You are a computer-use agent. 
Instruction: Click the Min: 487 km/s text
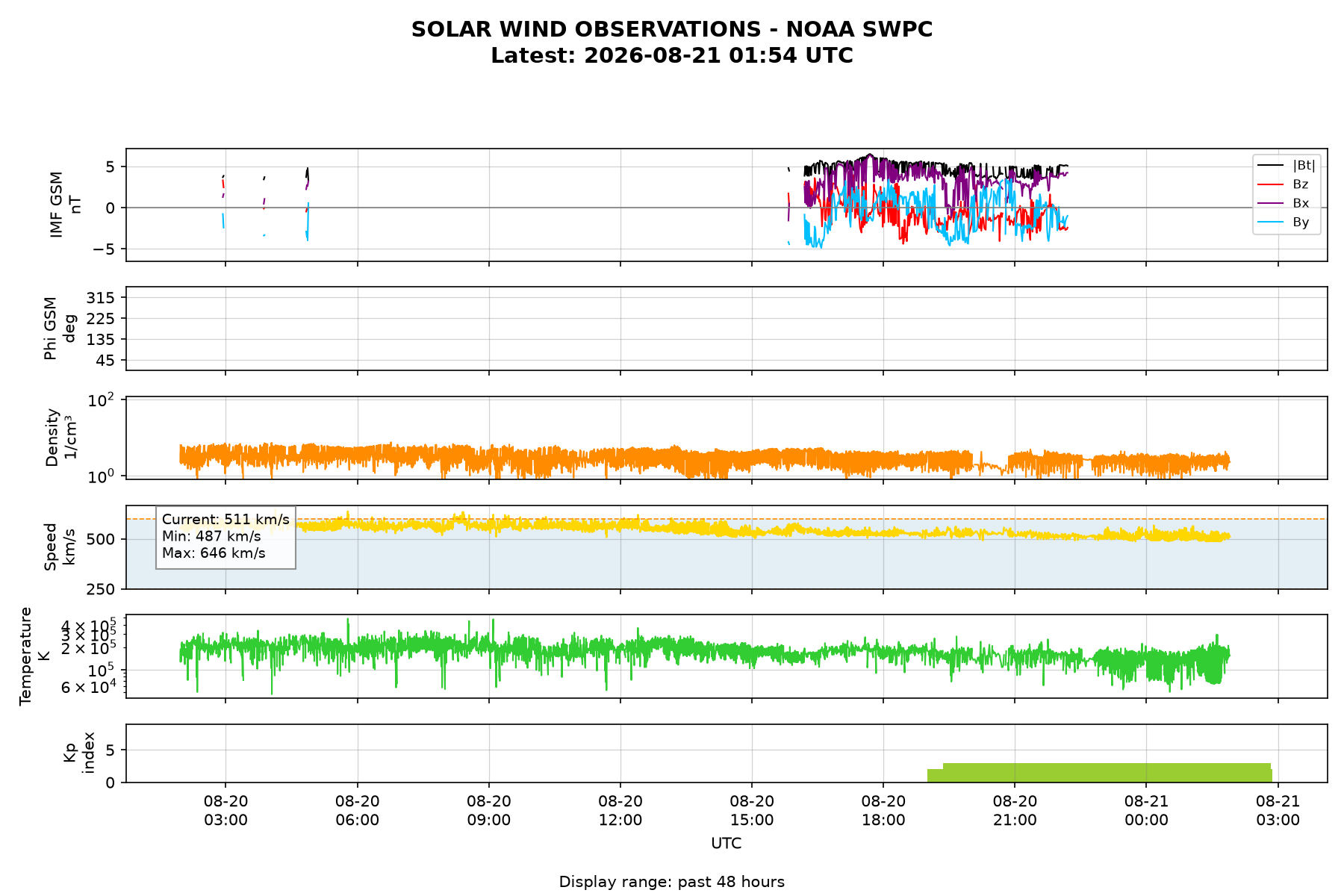click(x=211, y=536)
